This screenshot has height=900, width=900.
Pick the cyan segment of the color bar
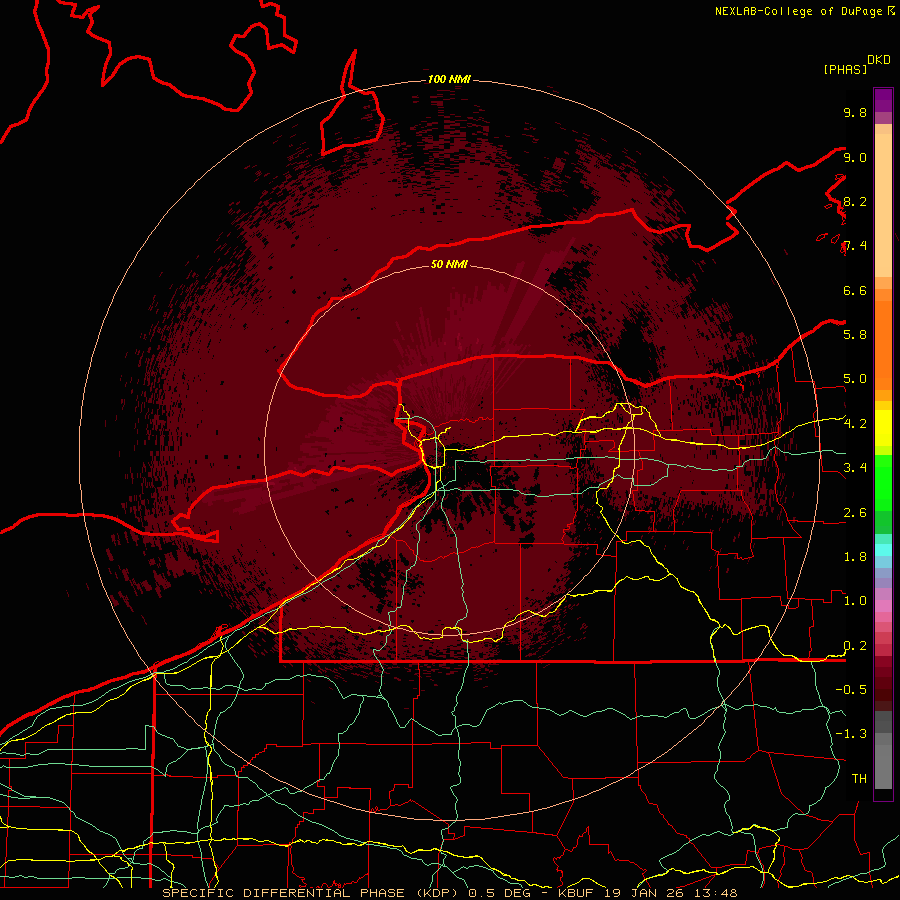pyautogui.click(x=883, y=550)
